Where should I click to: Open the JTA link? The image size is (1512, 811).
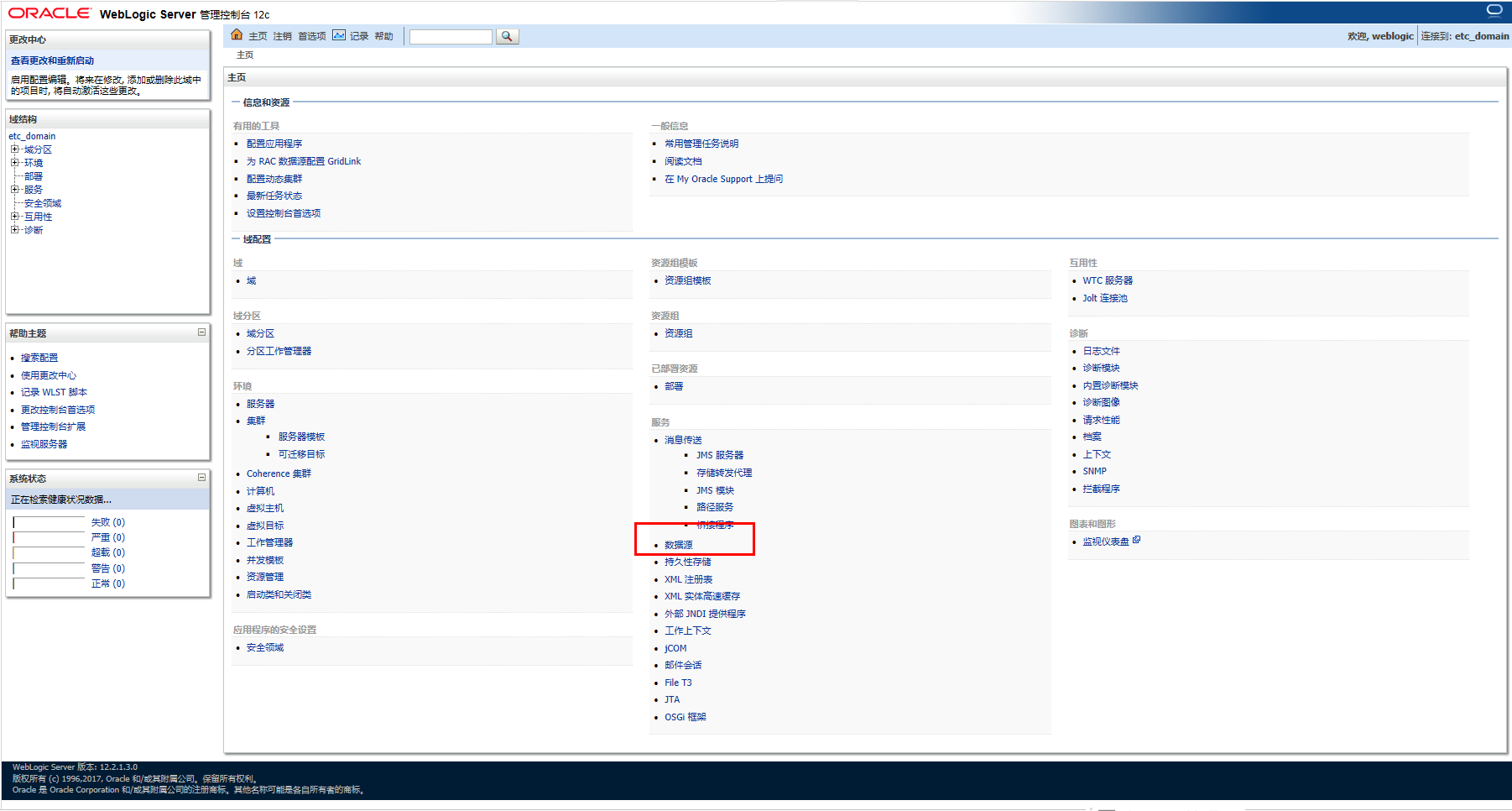click(672, 699)
